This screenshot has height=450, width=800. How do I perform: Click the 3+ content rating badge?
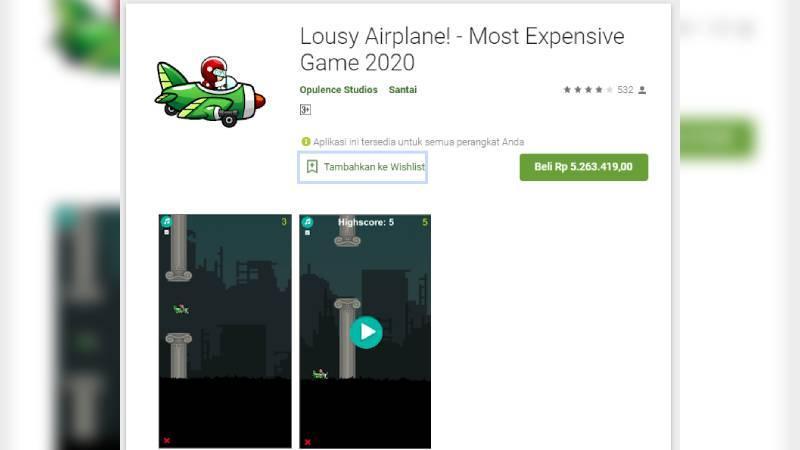click(x=305, y=110)
